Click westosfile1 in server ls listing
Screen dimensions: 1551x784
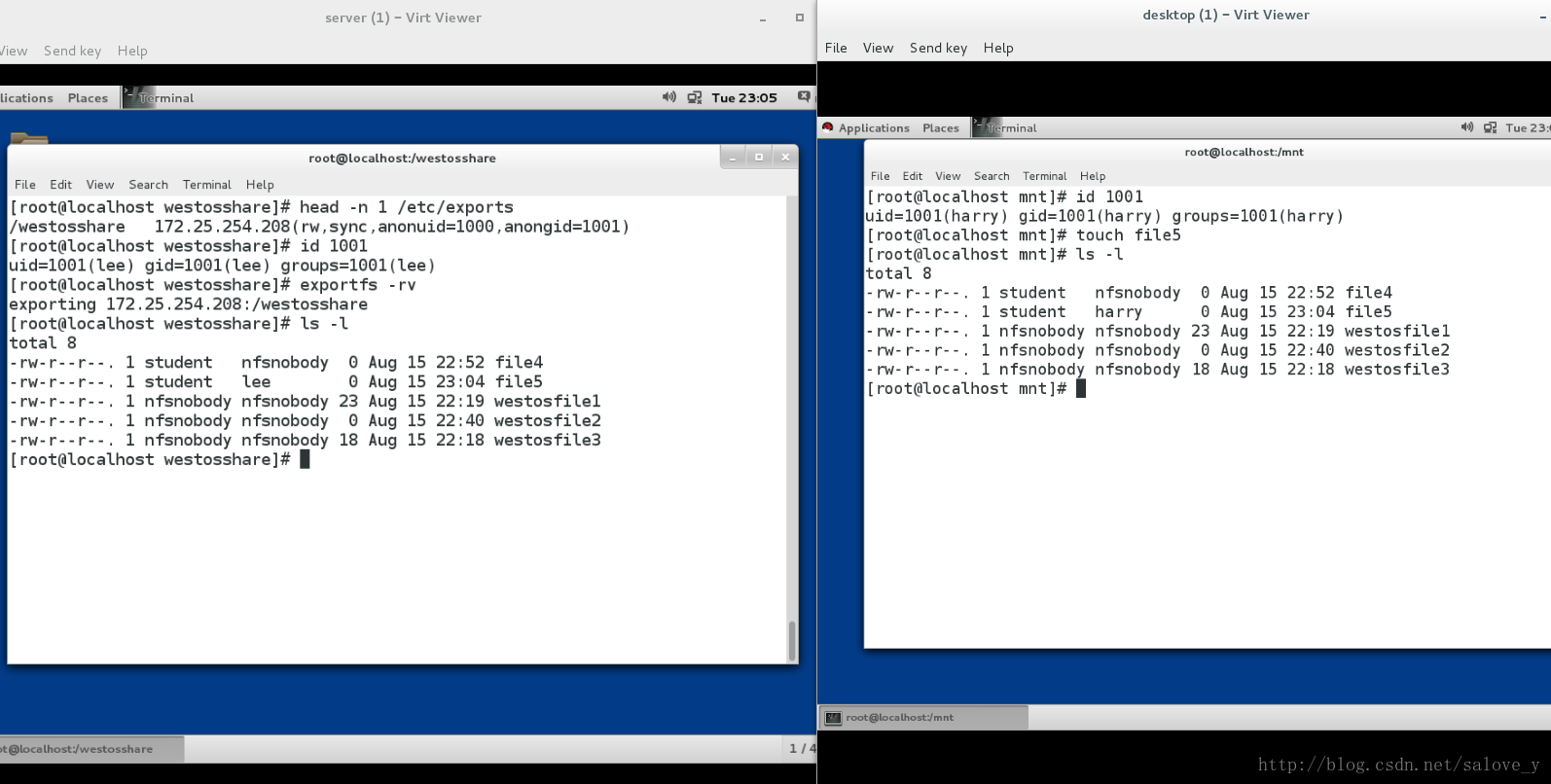[x=548, y=401]
